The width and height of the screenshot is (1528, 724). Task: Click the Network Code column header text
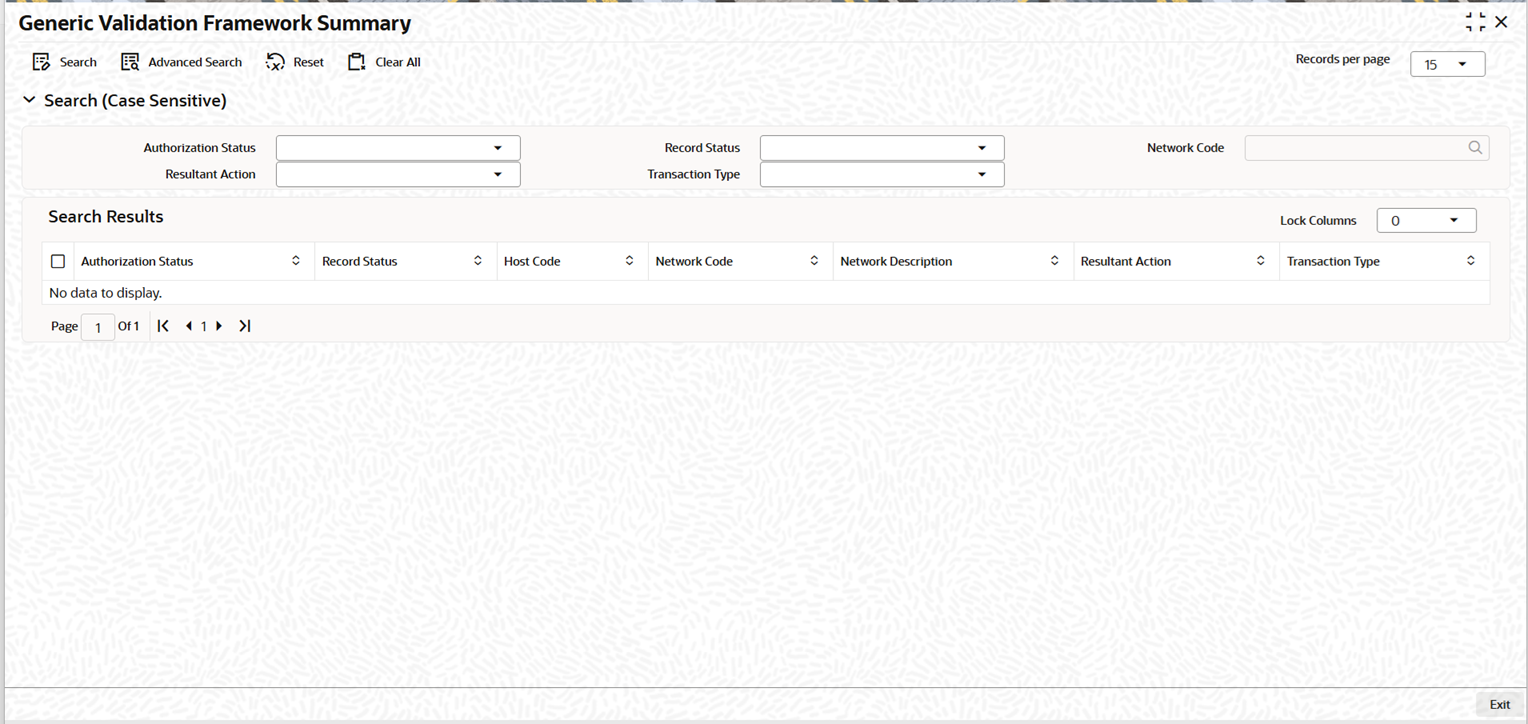(x=694, y=261)
